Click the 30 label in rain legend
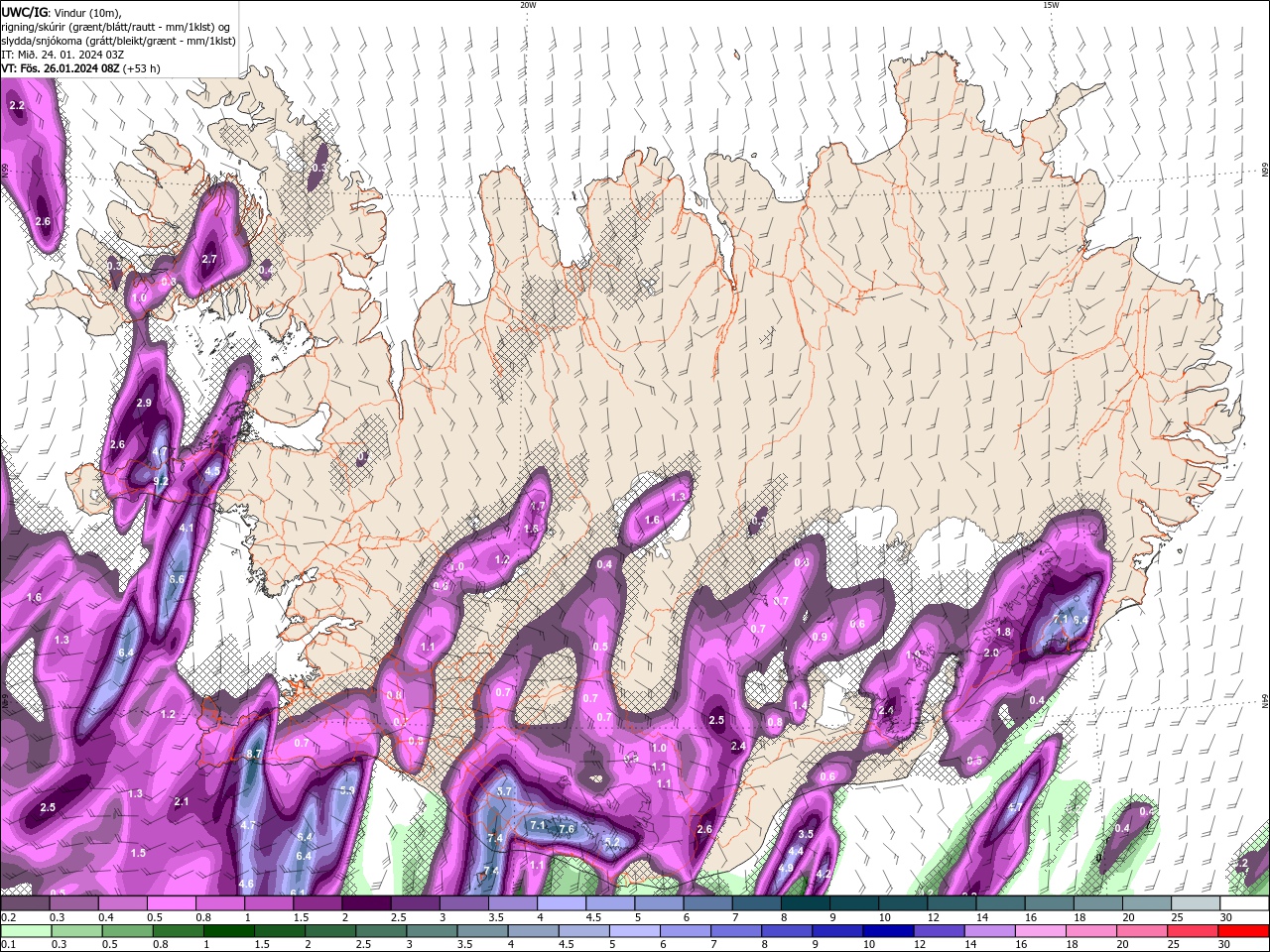This screenshot has width=1270, height=952. point(1223,945)
